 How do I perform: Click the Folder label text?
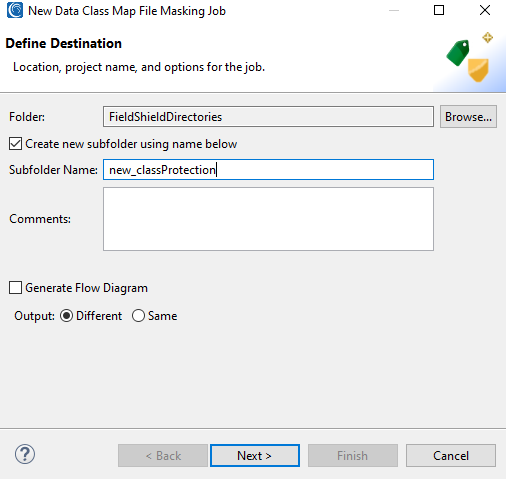[x=27, y=117]
